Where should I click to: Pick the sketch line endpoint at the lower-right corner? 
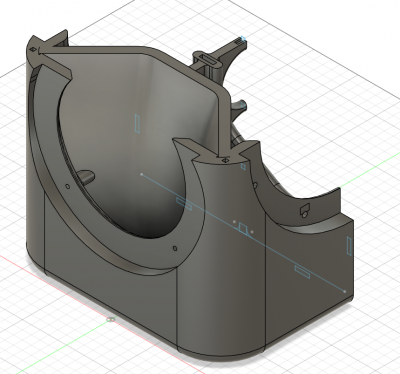(x=345, y=291)
